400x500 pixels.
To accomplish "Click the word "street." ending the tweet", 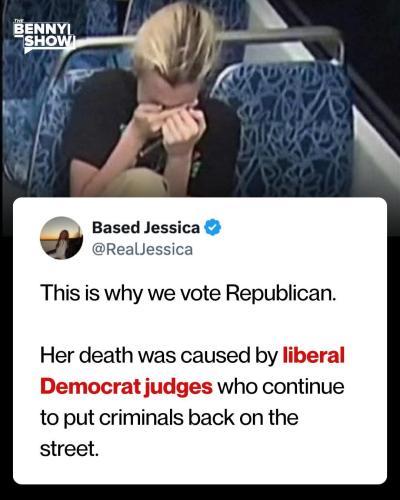I will pos(70,449).
